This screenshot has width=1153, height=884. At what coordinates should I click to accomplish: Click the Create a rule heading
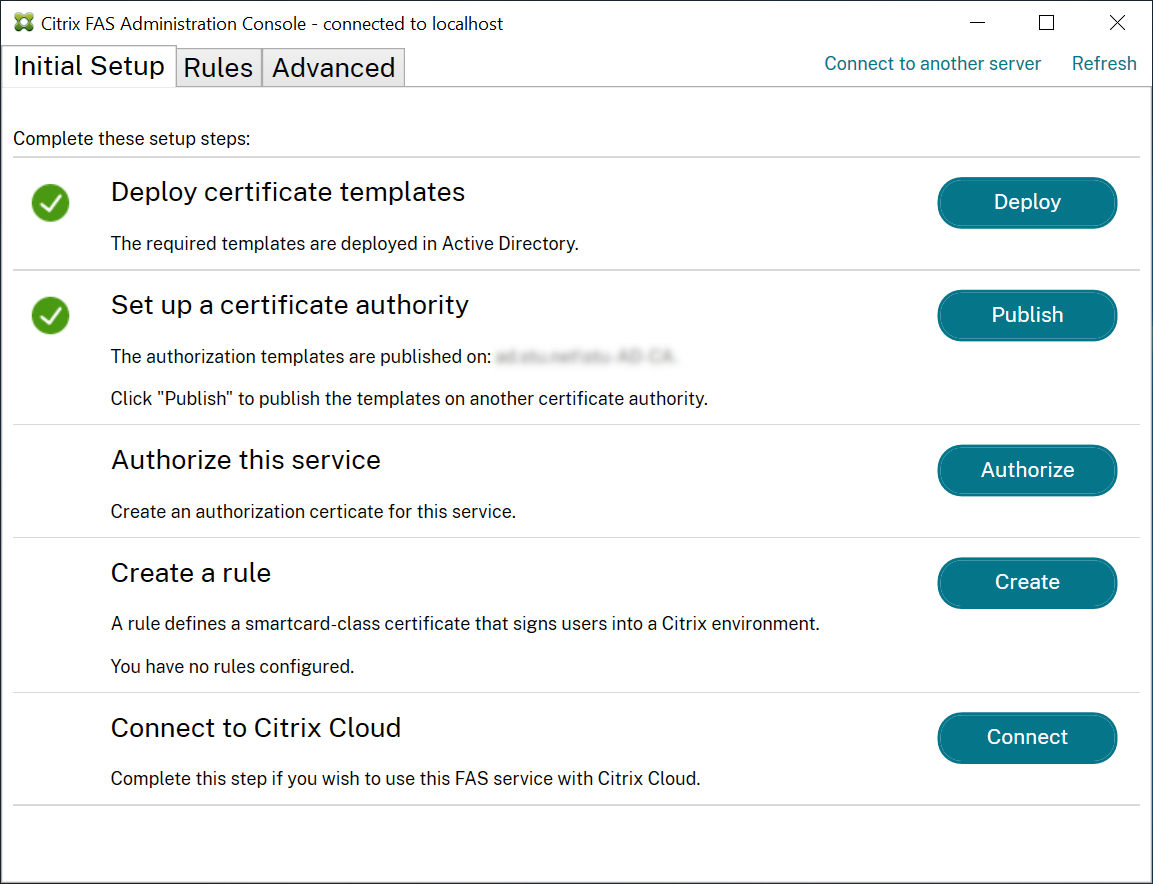[x=191, y=573]
